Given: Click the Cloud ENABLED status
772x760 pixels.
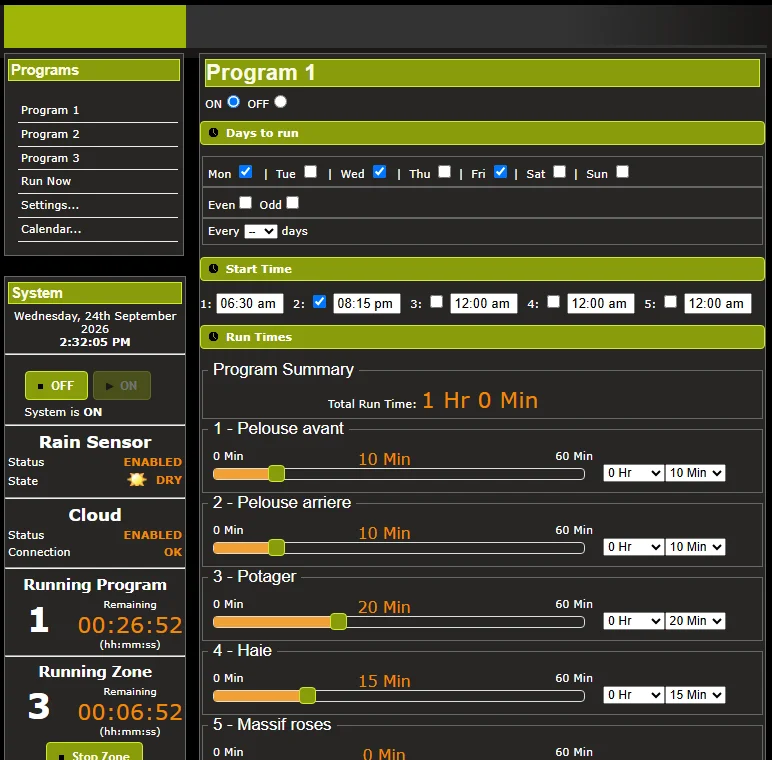Looking at the screenshot, I should (x=153, y=535).
